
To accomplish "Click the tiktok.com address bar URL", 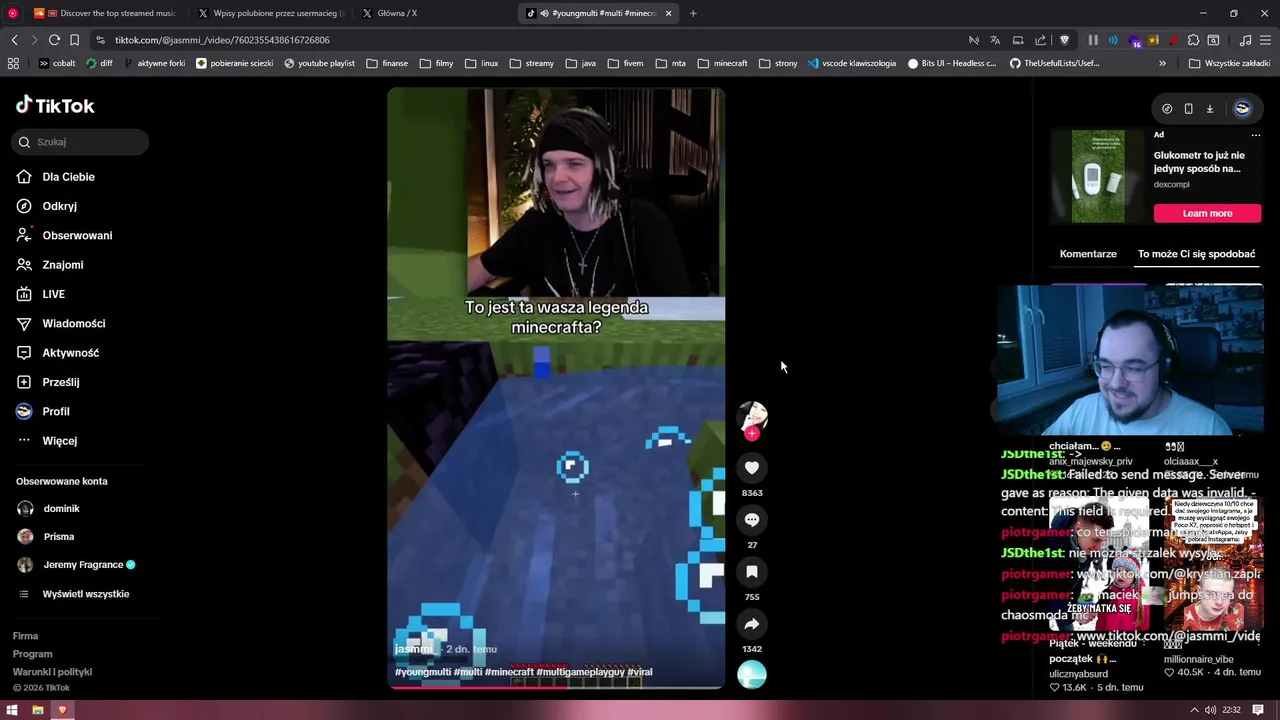I will (x=222, y=40).
